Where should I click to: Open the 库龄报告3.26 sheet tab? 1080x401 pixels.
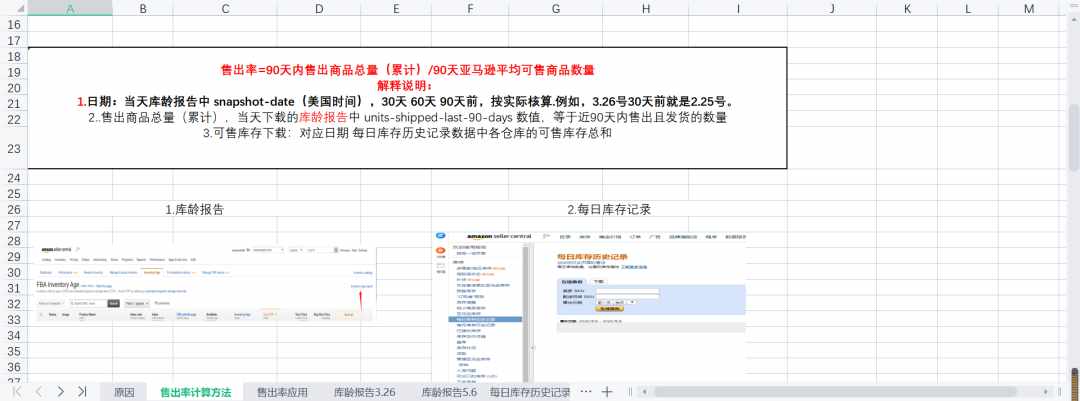364,392
